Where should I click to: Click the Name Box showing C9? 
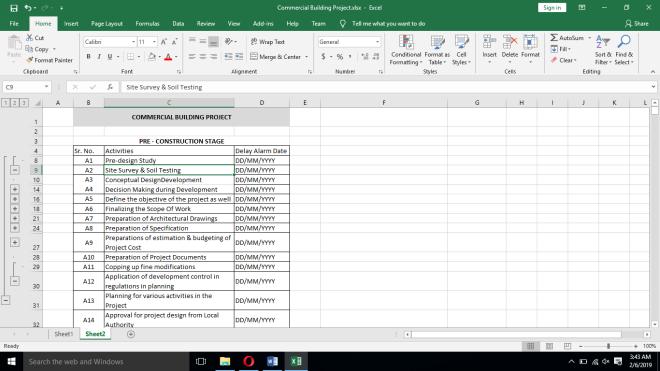[26, 87]
